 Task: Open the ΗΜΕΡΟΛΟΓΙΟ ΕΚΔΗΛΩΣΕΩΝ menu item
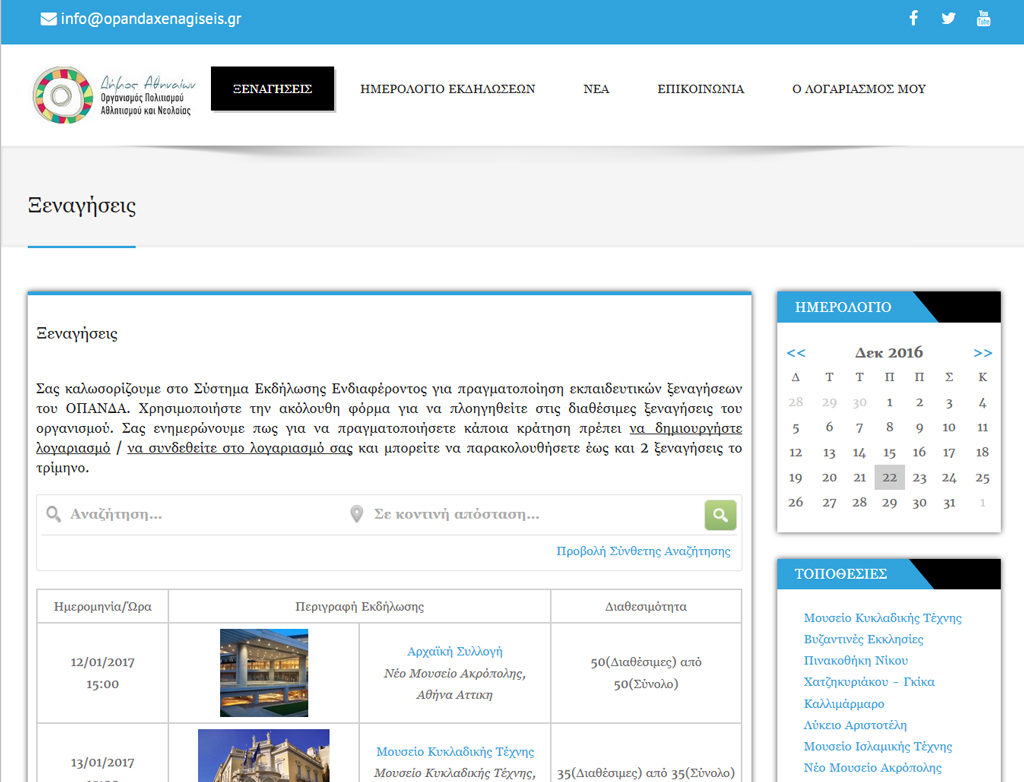(447, 89)
